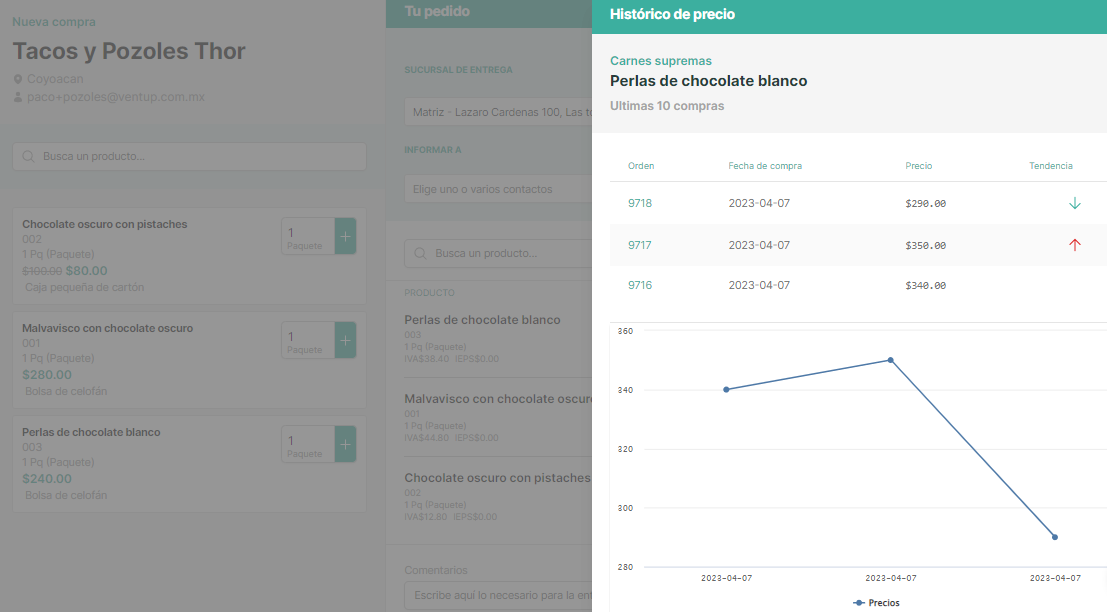Click the Carnes supremas supplier link

coord(660,61)
